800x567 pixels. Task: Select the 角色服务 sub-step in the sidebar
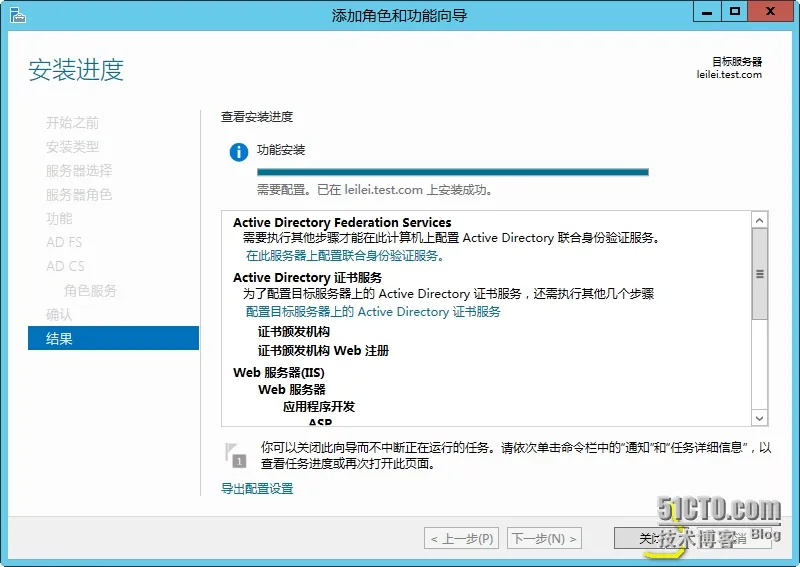point(90,291)
